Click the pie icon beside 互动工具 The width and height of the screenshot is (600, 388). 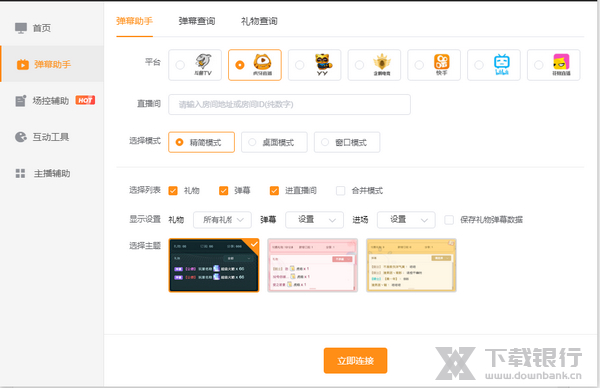(21, 137)
